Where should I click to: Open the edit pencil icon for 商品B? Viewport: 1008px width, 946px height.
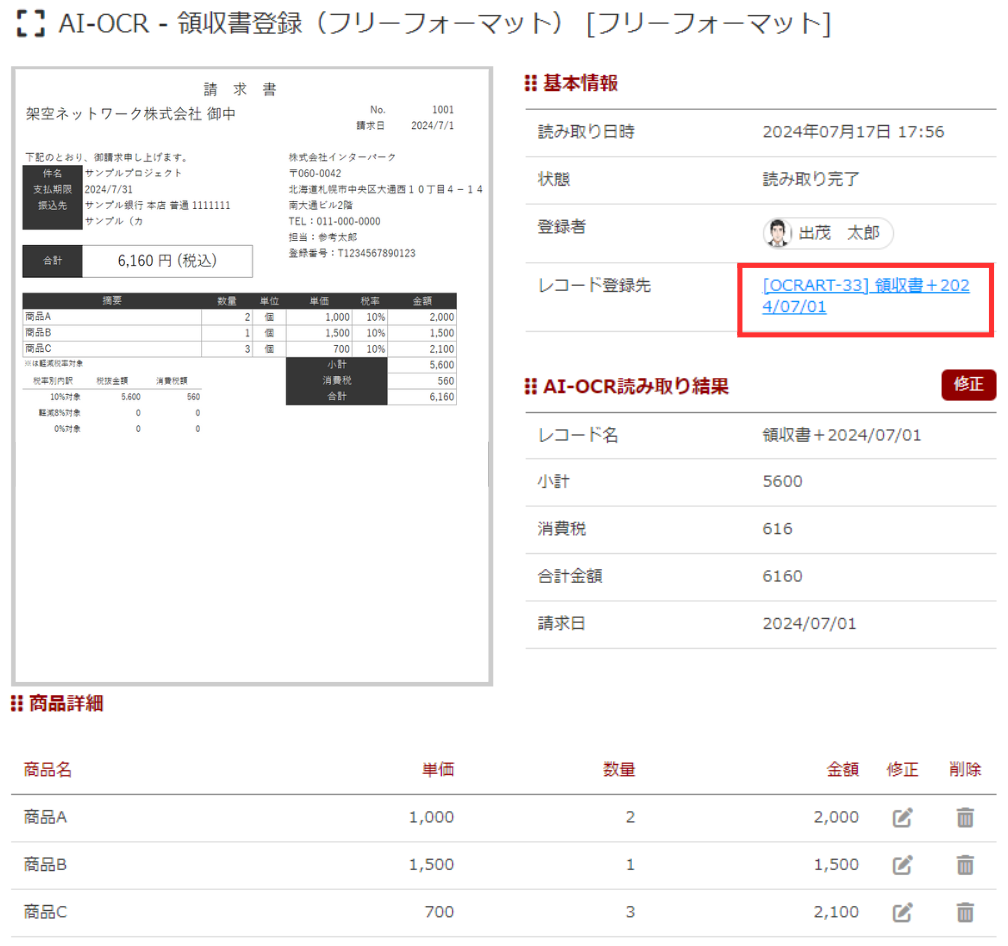click(x=902, y=864)
